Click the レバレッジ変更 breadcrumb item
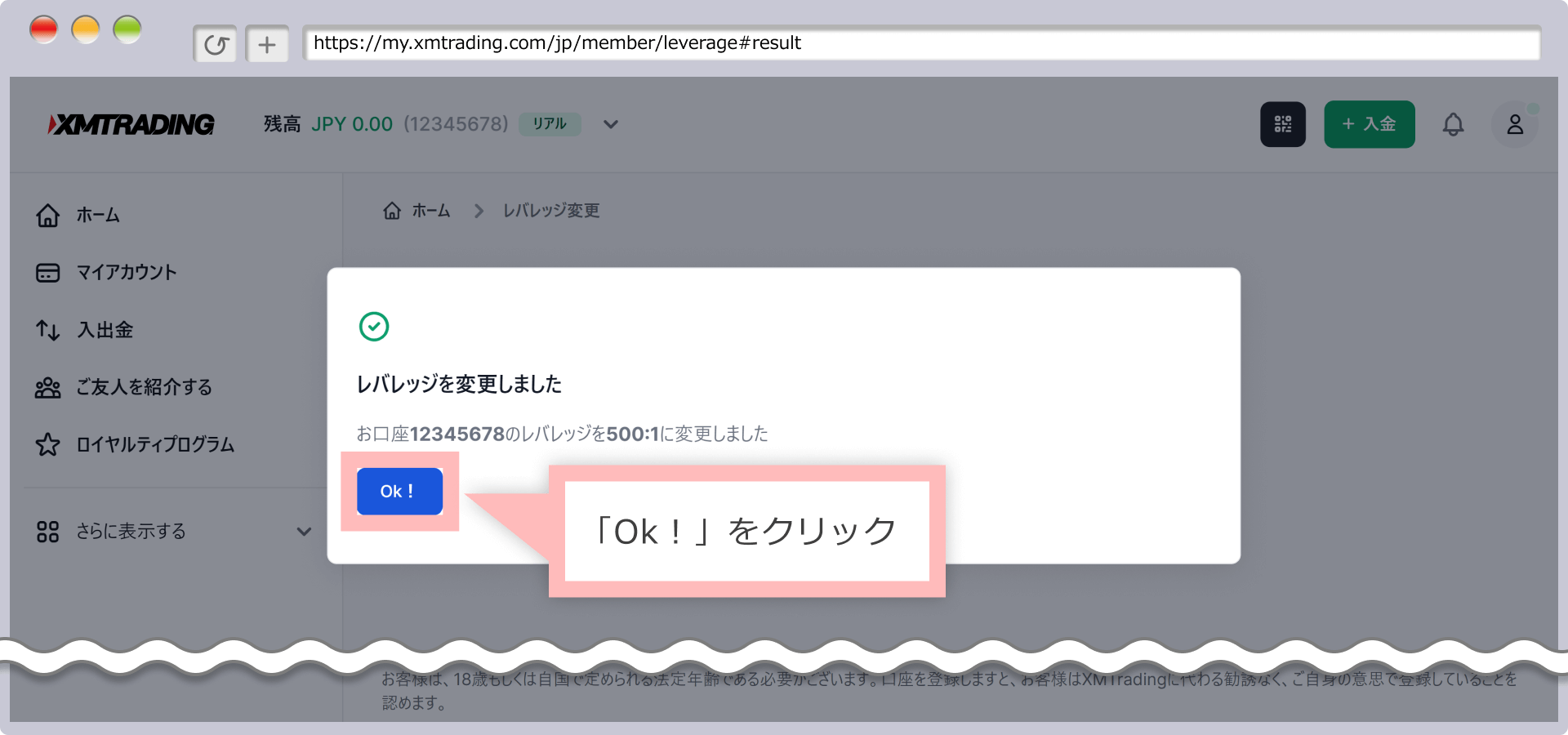The image size is (1568, 735). coord(551,211)
